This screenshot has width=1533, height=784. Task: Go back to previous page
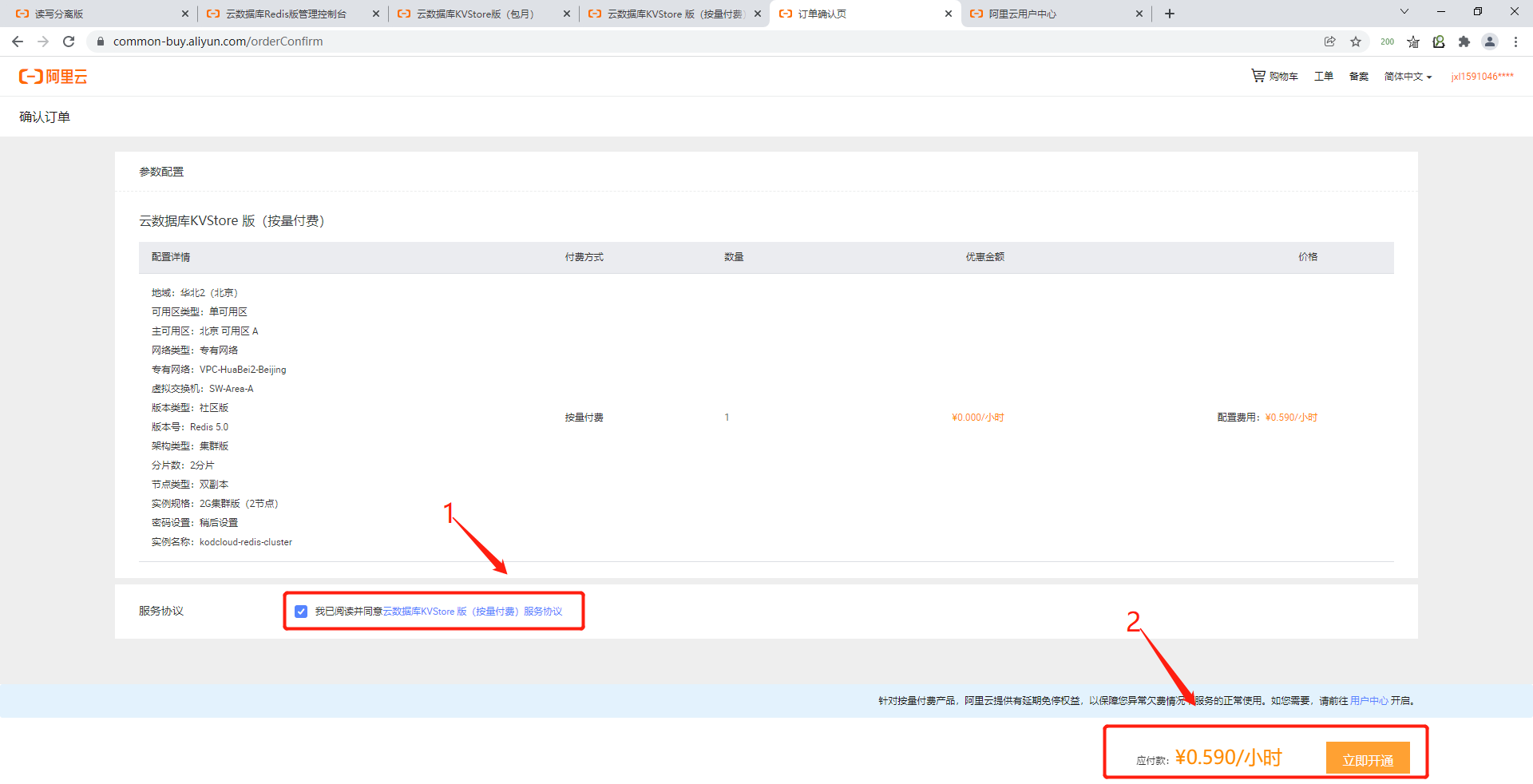click(x=18, y=42)
